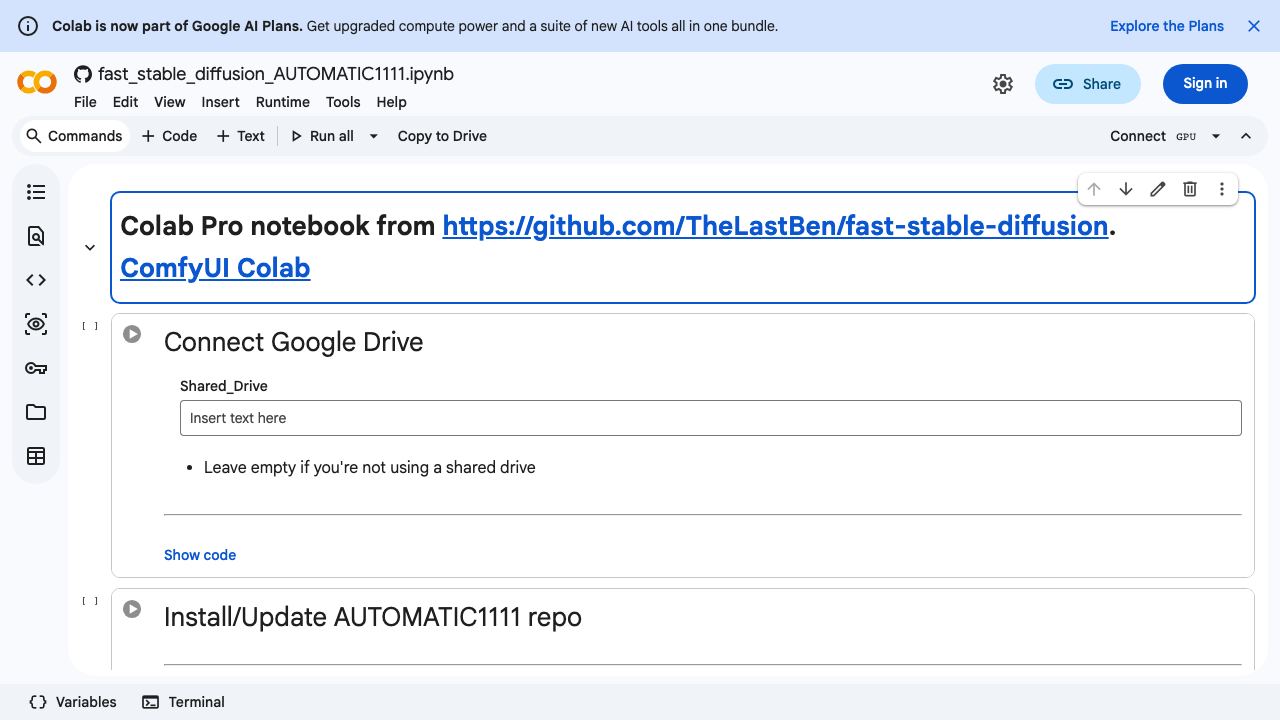Click Run all button
1280x720 pixels.
[322, 136]
